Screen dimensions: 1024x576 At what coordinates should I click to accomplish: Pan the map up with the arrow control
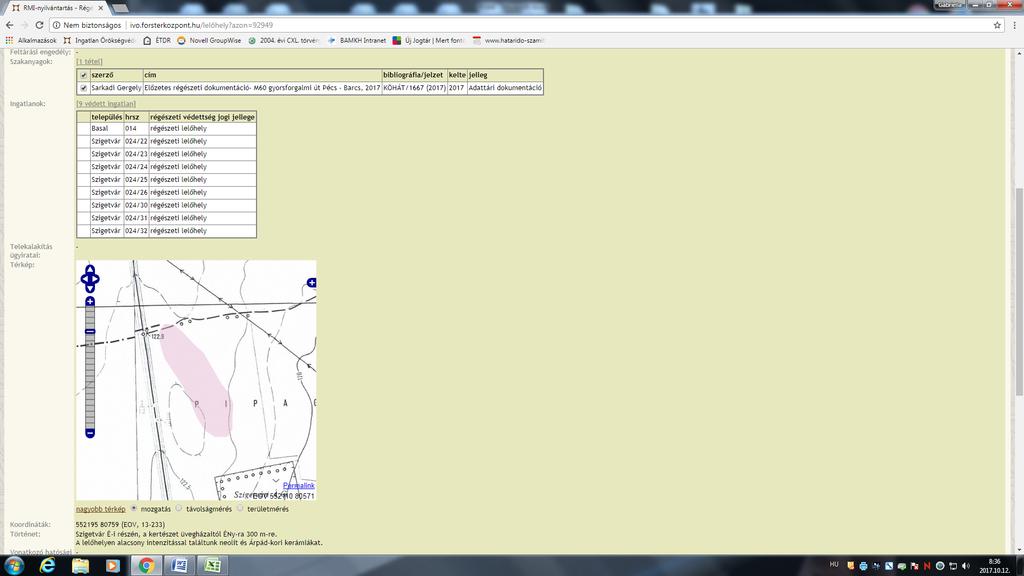tap(90, 270)
